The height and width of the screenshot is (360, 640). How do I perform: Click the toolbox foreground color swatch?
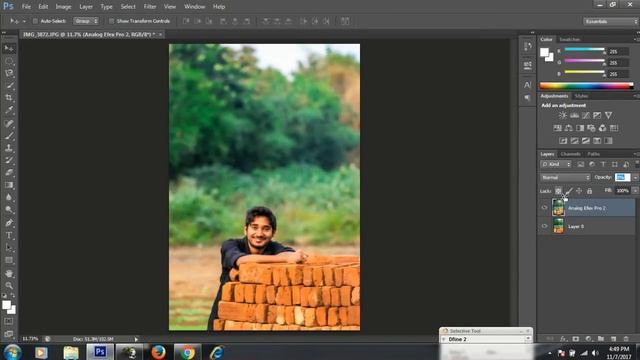tap(6, 305)
